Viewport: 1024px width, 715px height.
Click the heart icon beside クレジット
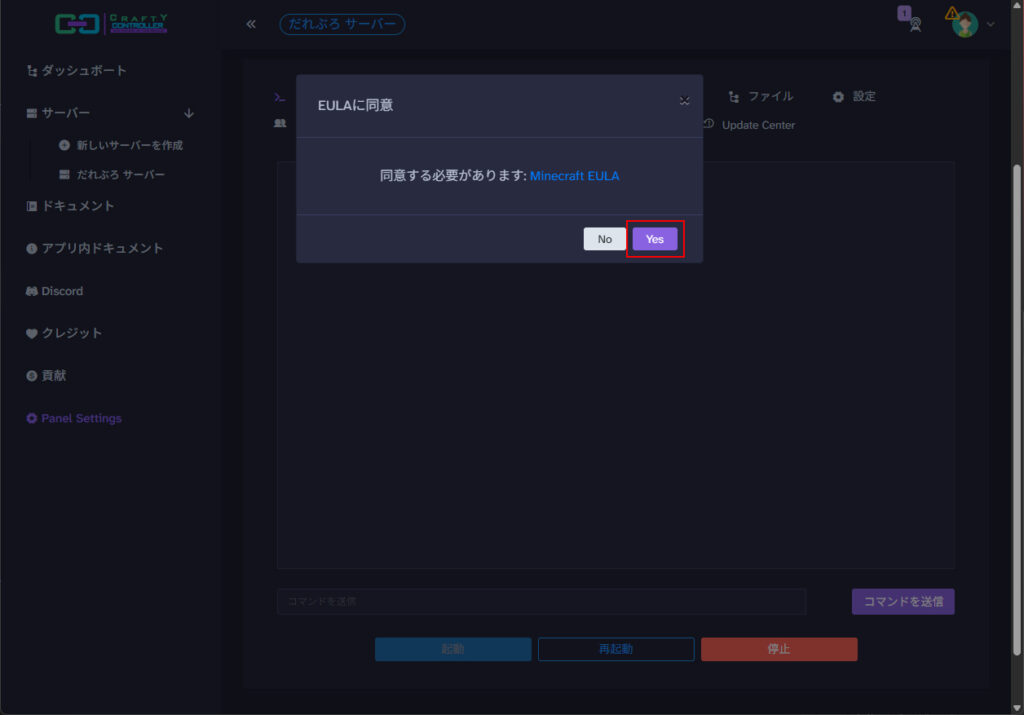coord(31,334)
